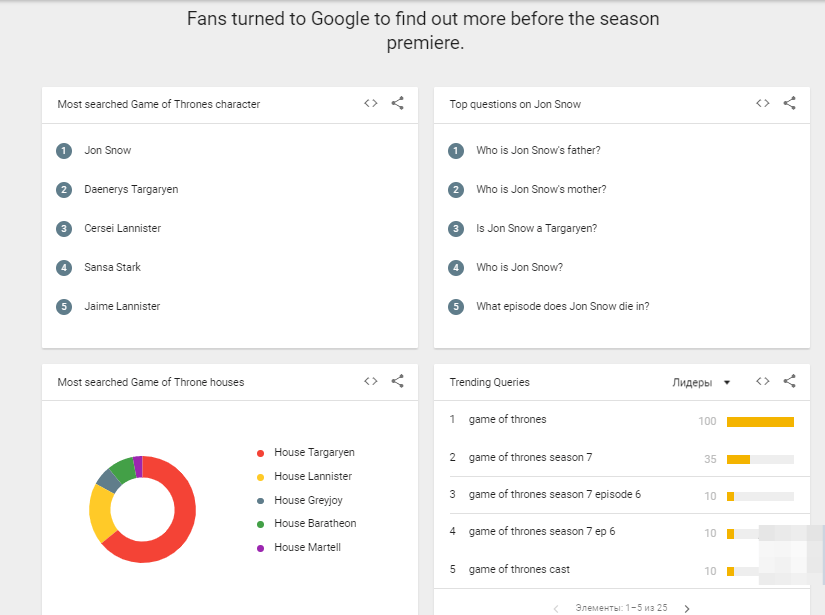The image size is (825, 615).
Task: Share the Most searched character card
Action: click(397, 103)
